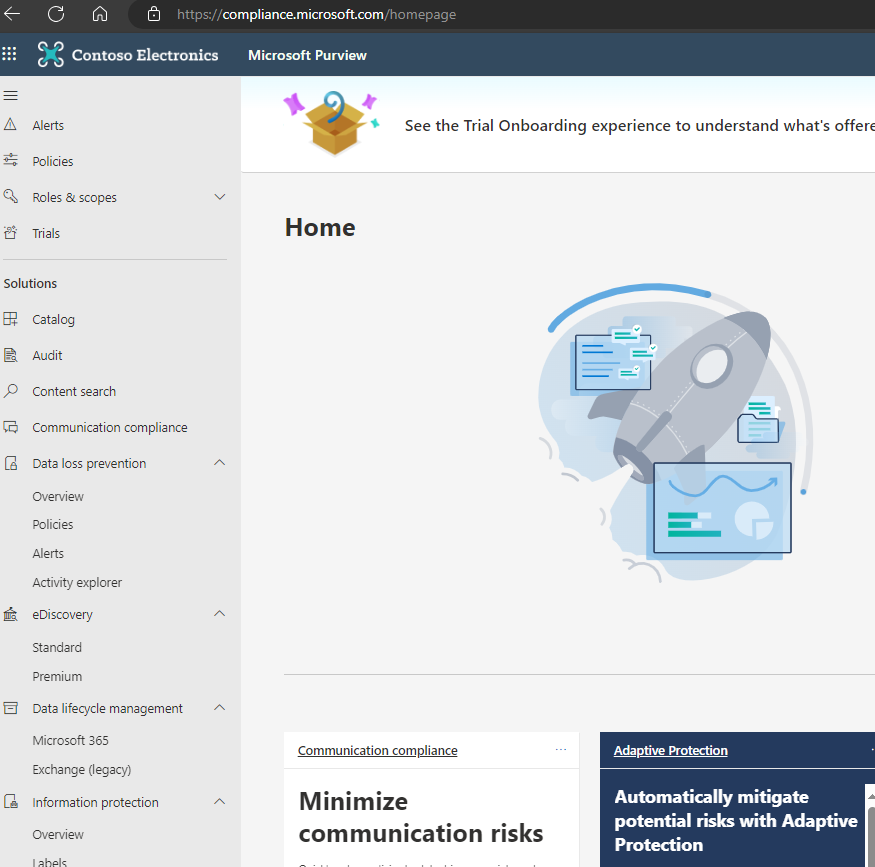
Task: Collapse the Data loss prevention chevron
Action: click(220, 463)
